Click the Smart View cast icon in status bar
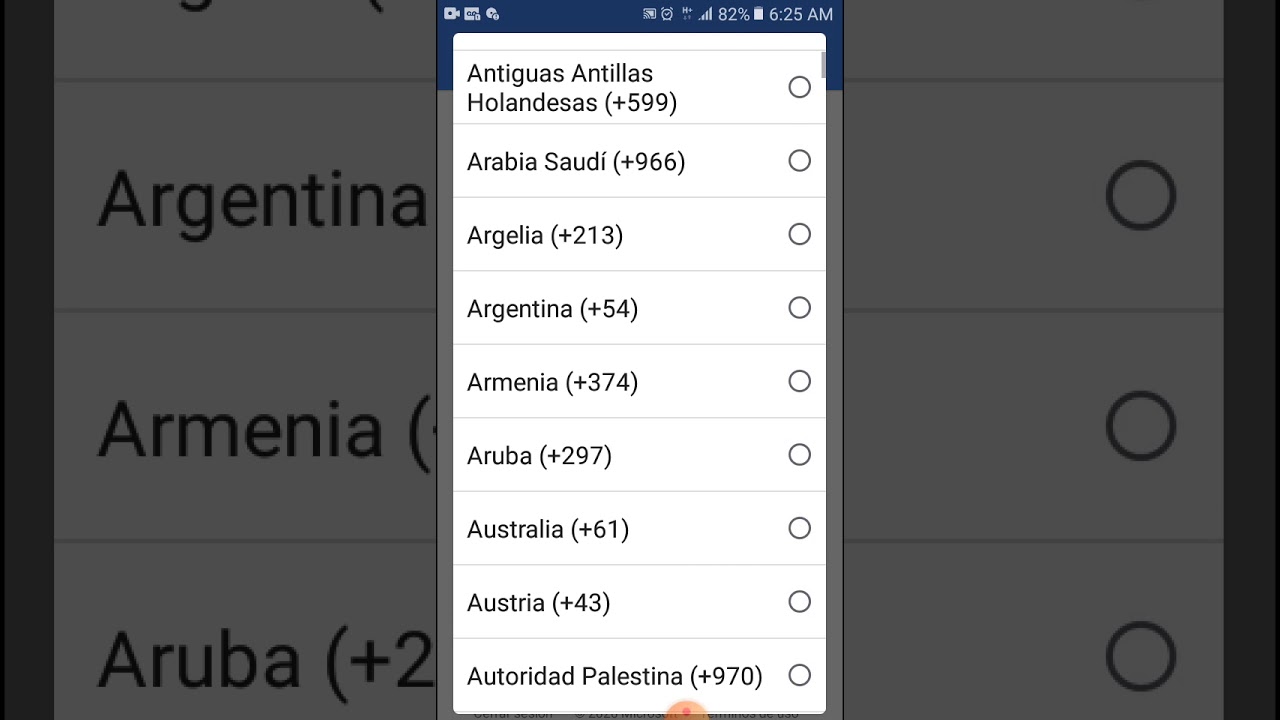1280x720 pixels. click(648, 14)
